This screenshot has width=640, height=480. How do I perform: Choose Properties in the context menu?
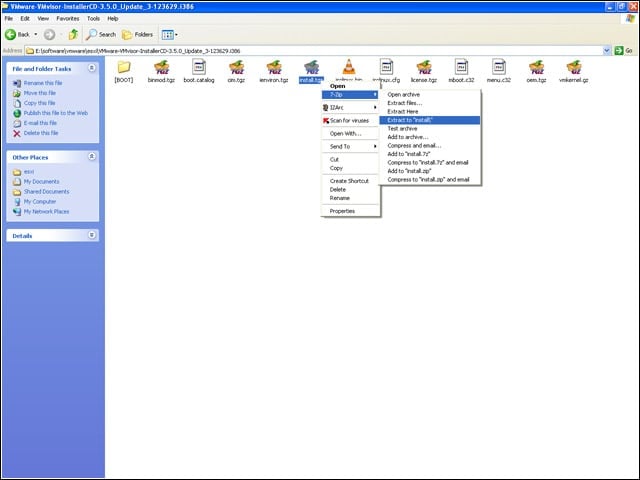coord(351,211)
